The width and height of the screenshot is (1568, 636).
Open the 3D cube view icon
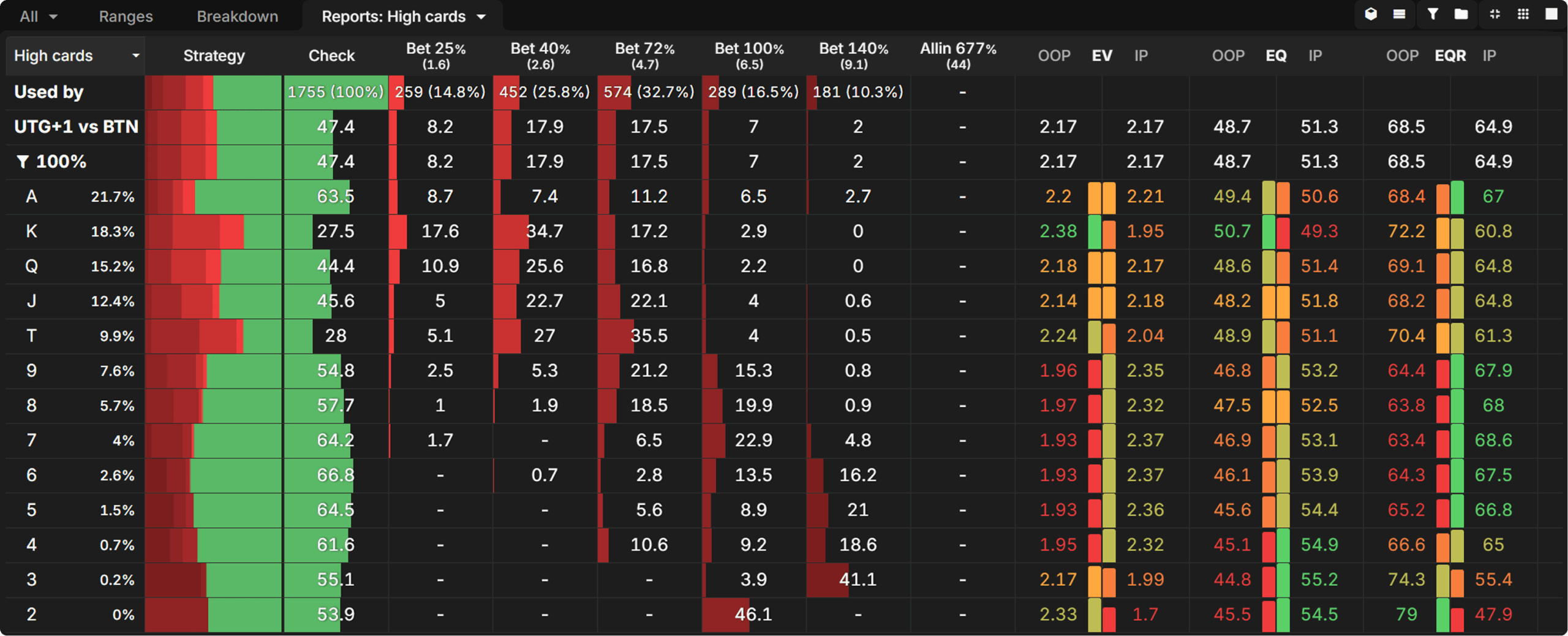coord(1371,13)
